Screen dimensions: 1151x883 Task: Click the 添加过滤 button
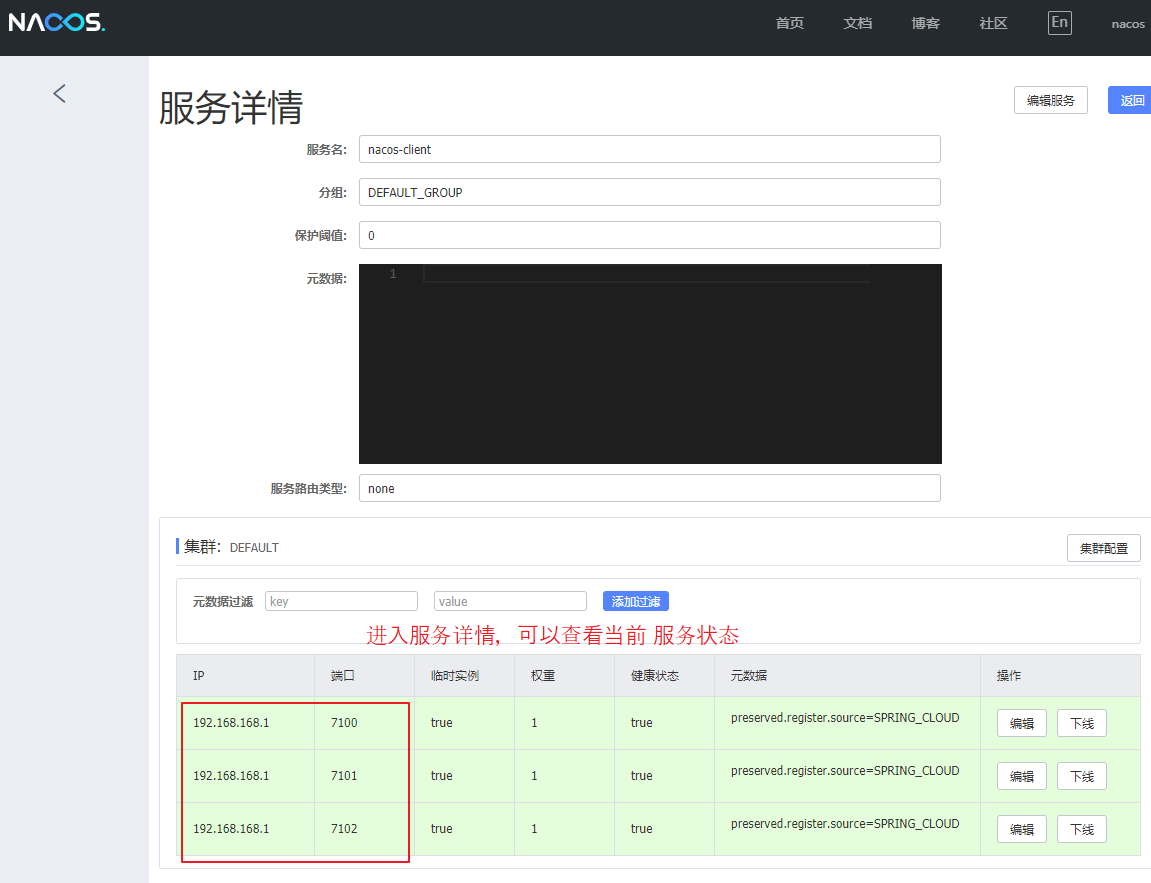636,601
